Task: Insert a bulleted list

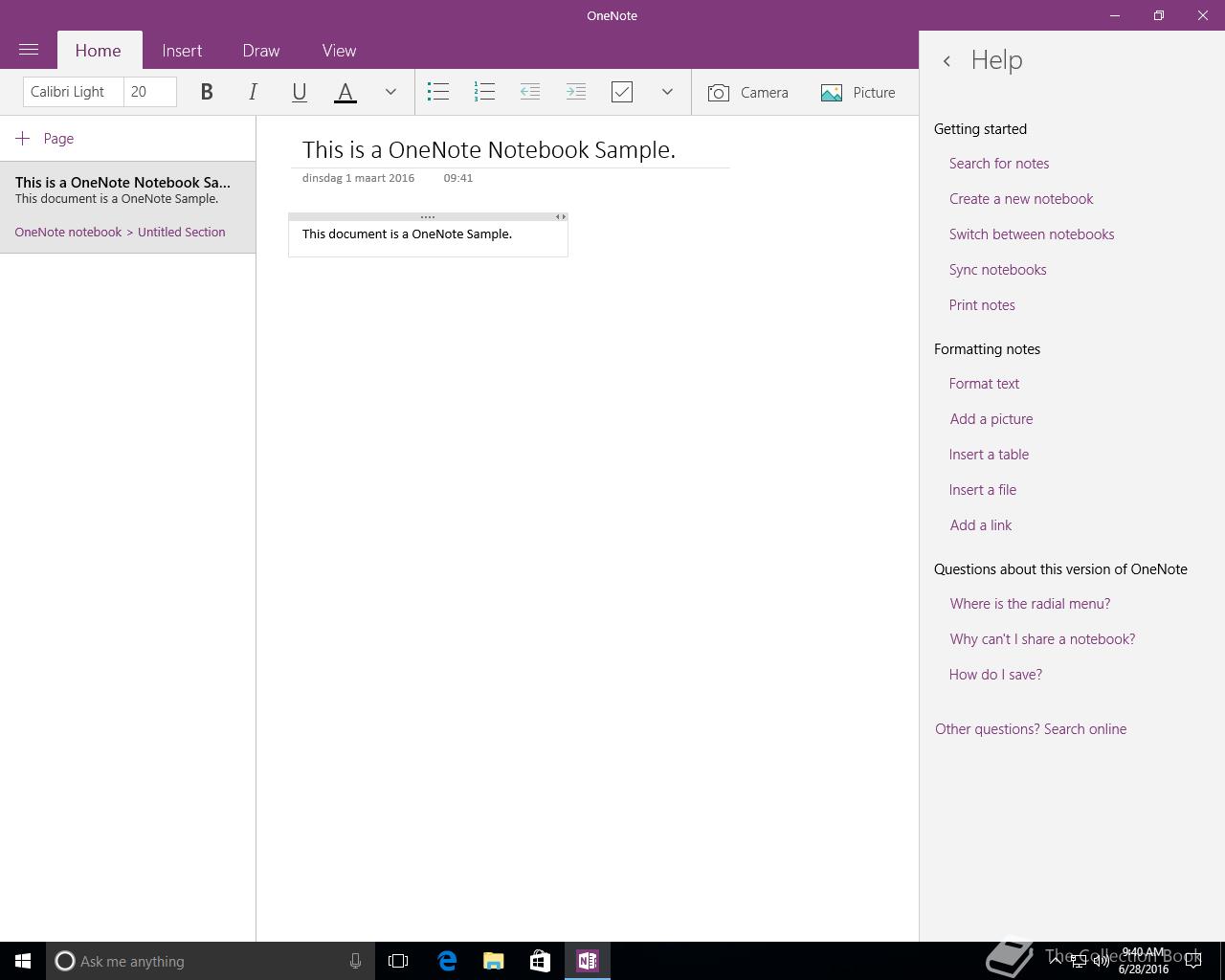Action: click(x=438, y=92)
